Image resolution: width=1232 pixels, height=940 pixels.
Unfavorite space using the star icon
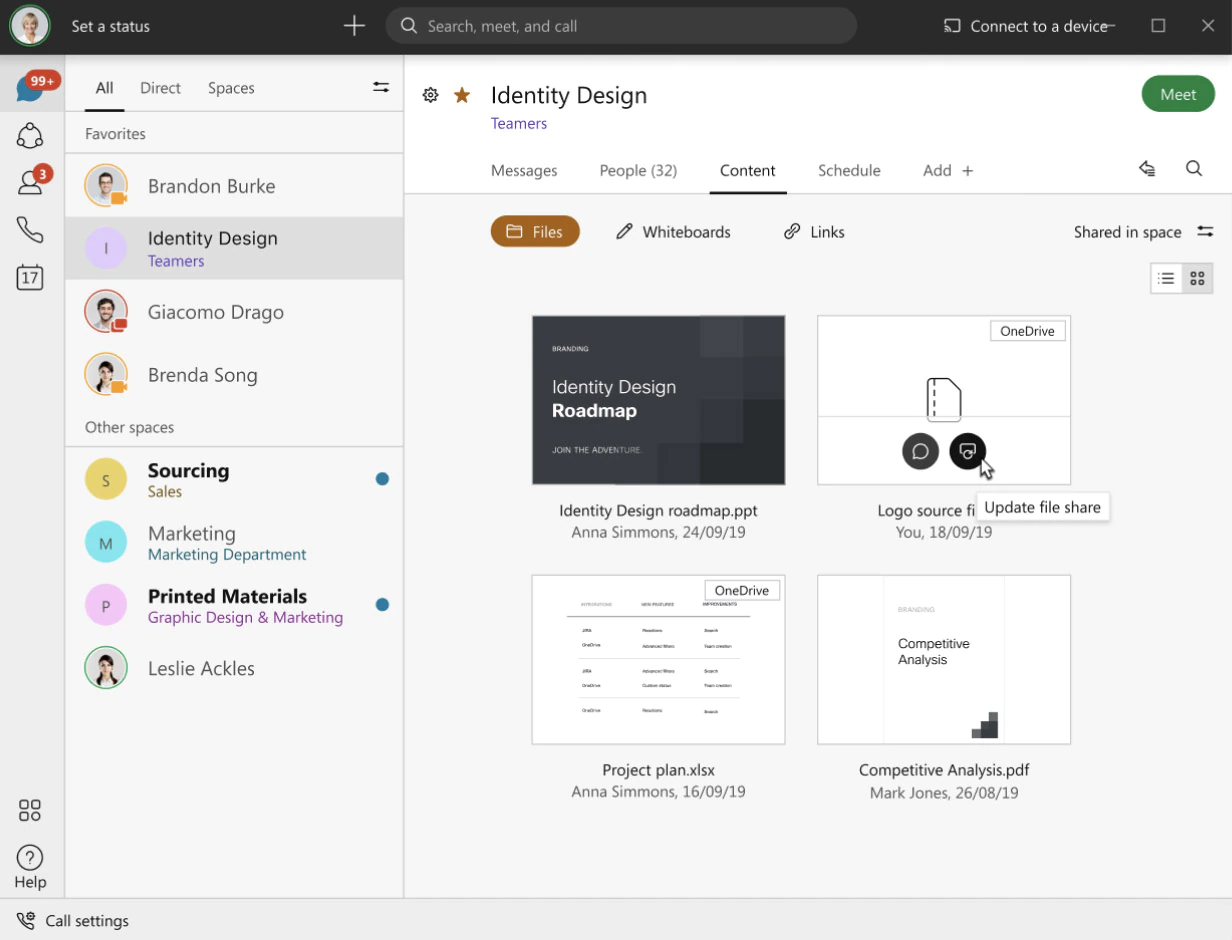coord(462,95)
